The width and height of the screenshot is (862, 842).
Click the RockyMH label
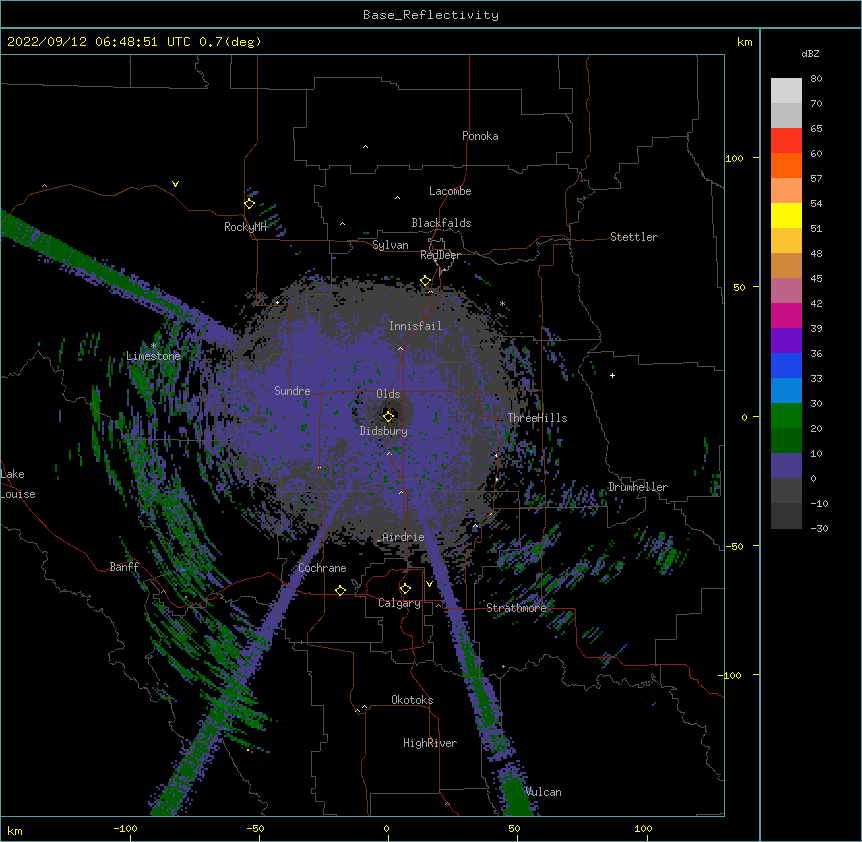pyautogui.click(x=245, y=227)
